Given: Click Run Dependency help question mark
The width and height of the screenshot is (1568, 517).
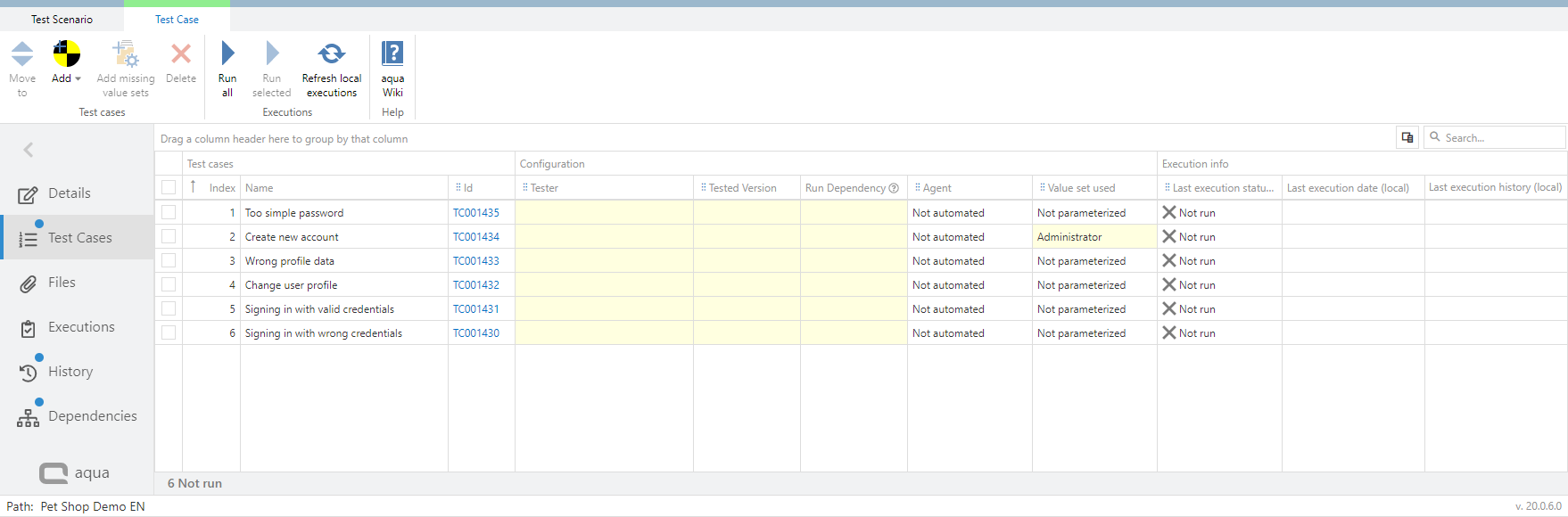Looking at the screenshot, I should tap(894, 188).
